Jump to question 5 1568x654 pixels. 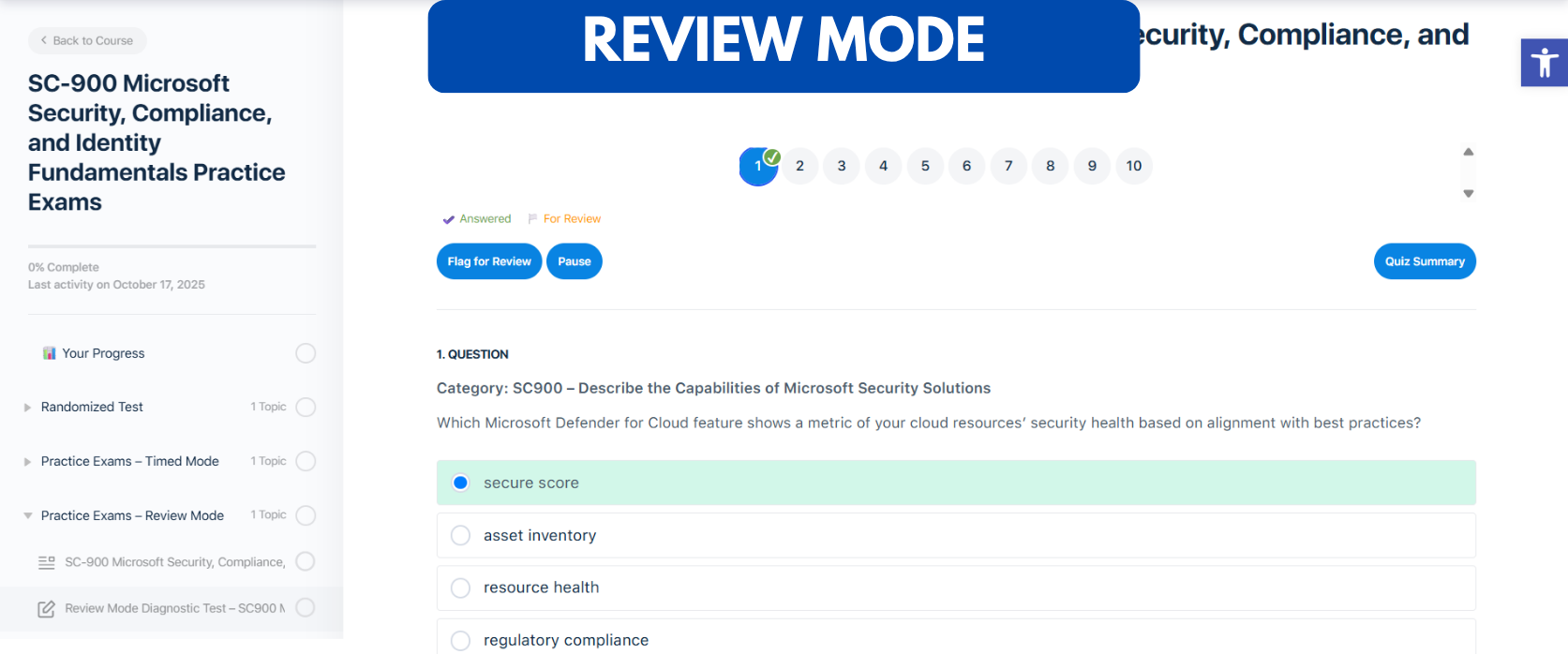925,166
